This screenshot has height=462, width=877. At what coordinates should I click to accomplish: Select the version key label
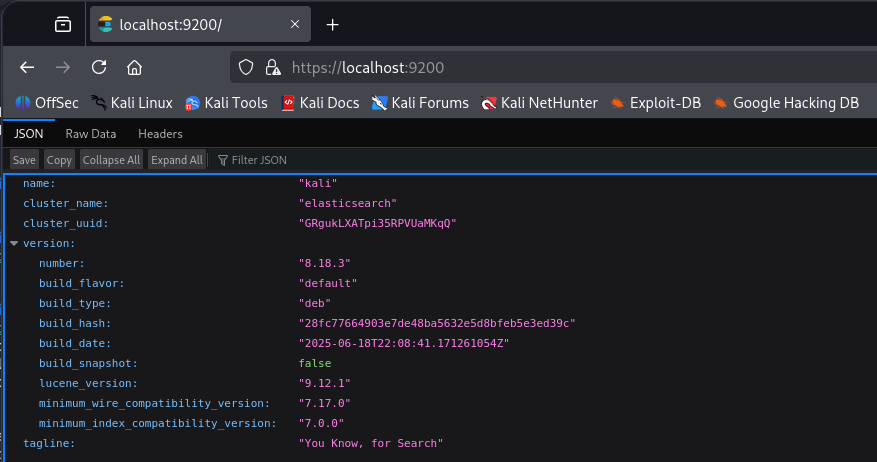(49, 243)
